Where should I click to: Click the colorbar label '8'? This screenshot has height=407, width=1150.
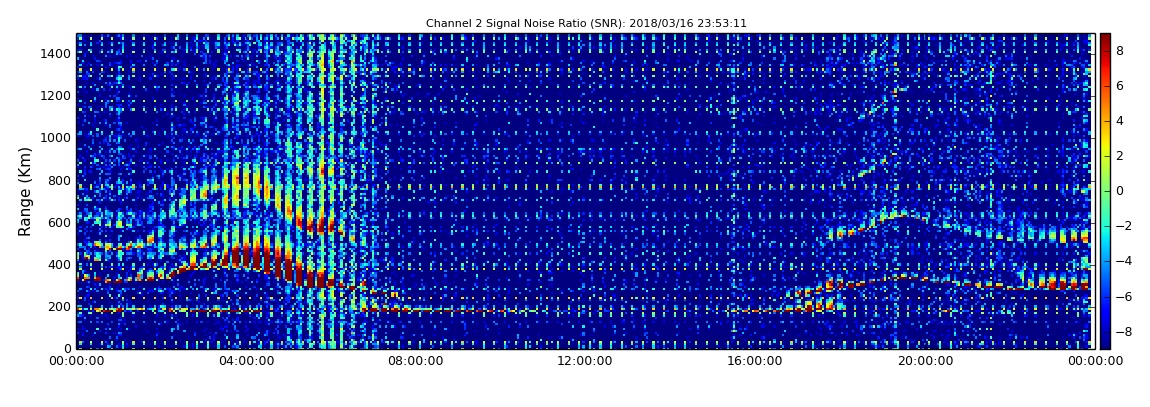pyautogui.click(x=1120, y=51)
